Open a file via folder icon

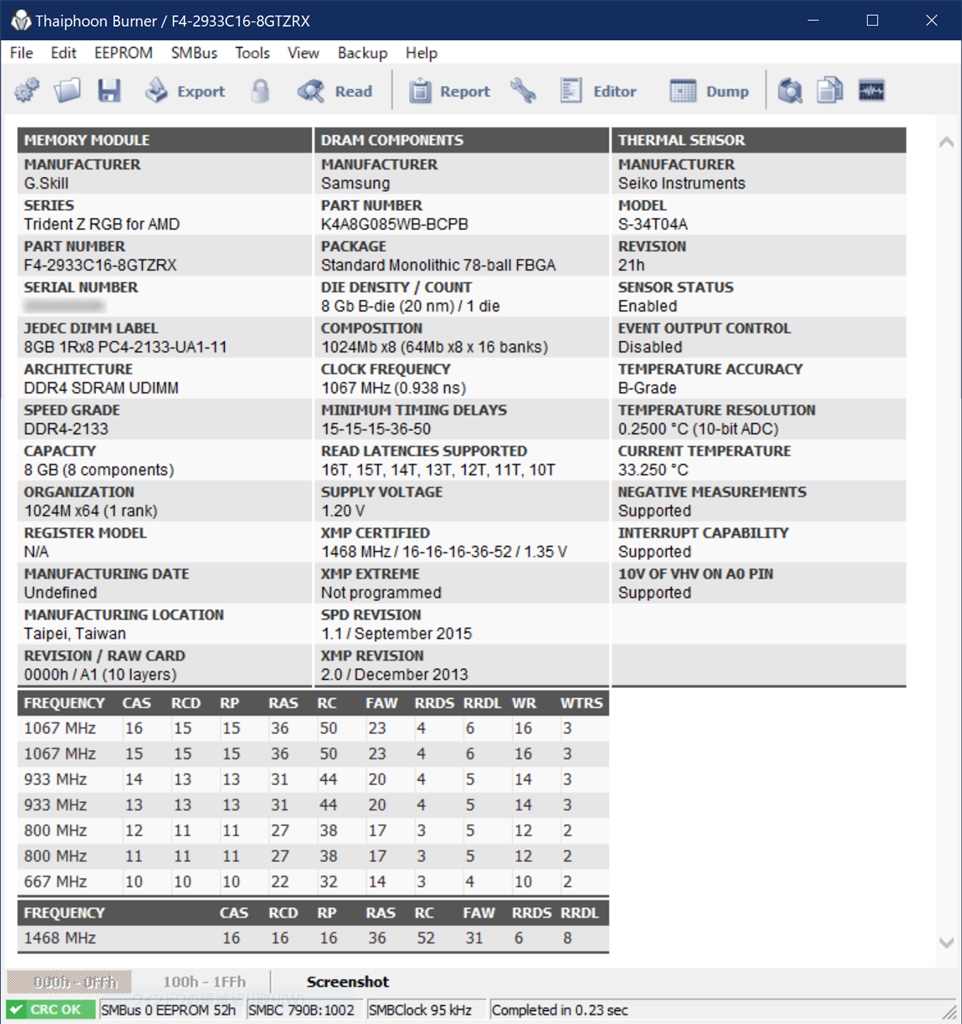click(67, 91)
